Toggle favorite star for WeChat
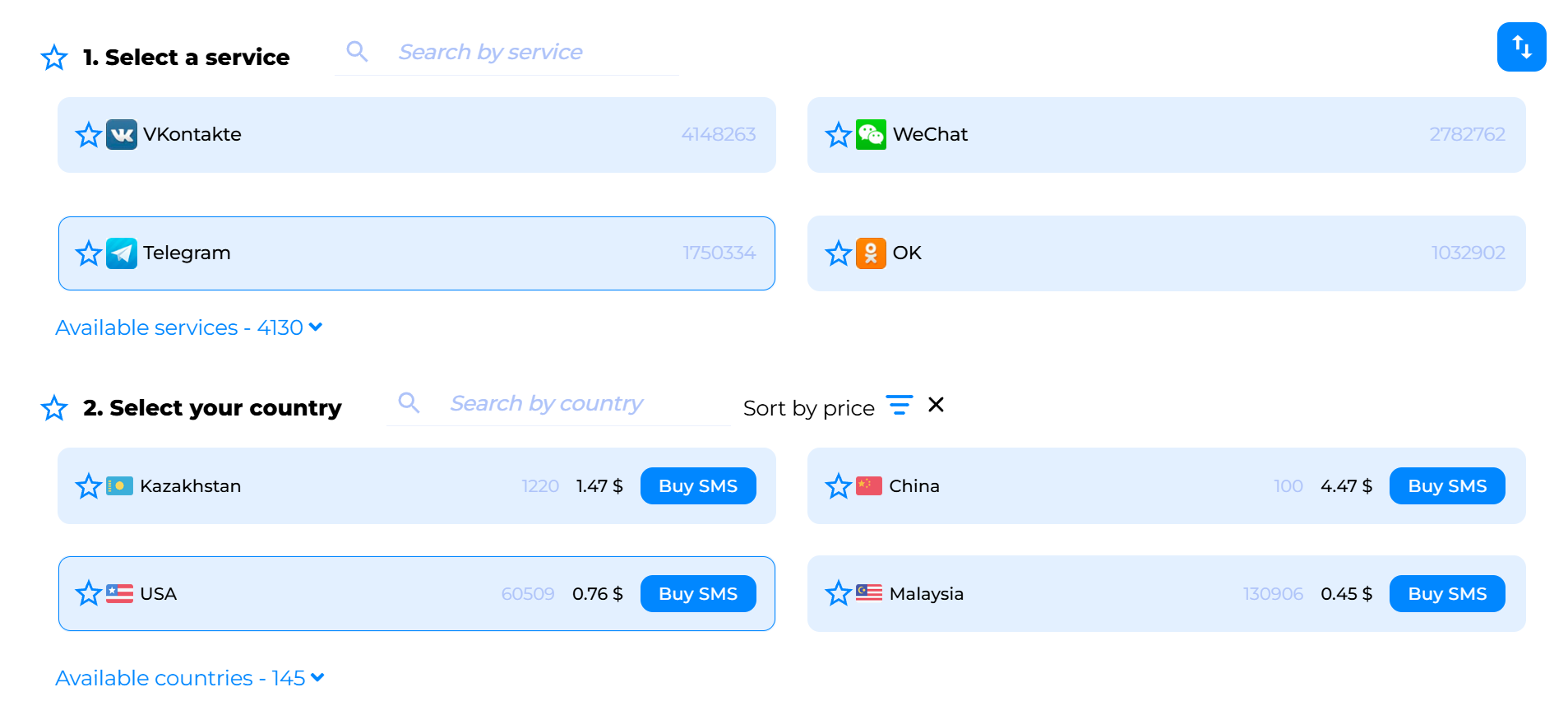This screenshot has height=715, width=1568. (x=838, y=135)
